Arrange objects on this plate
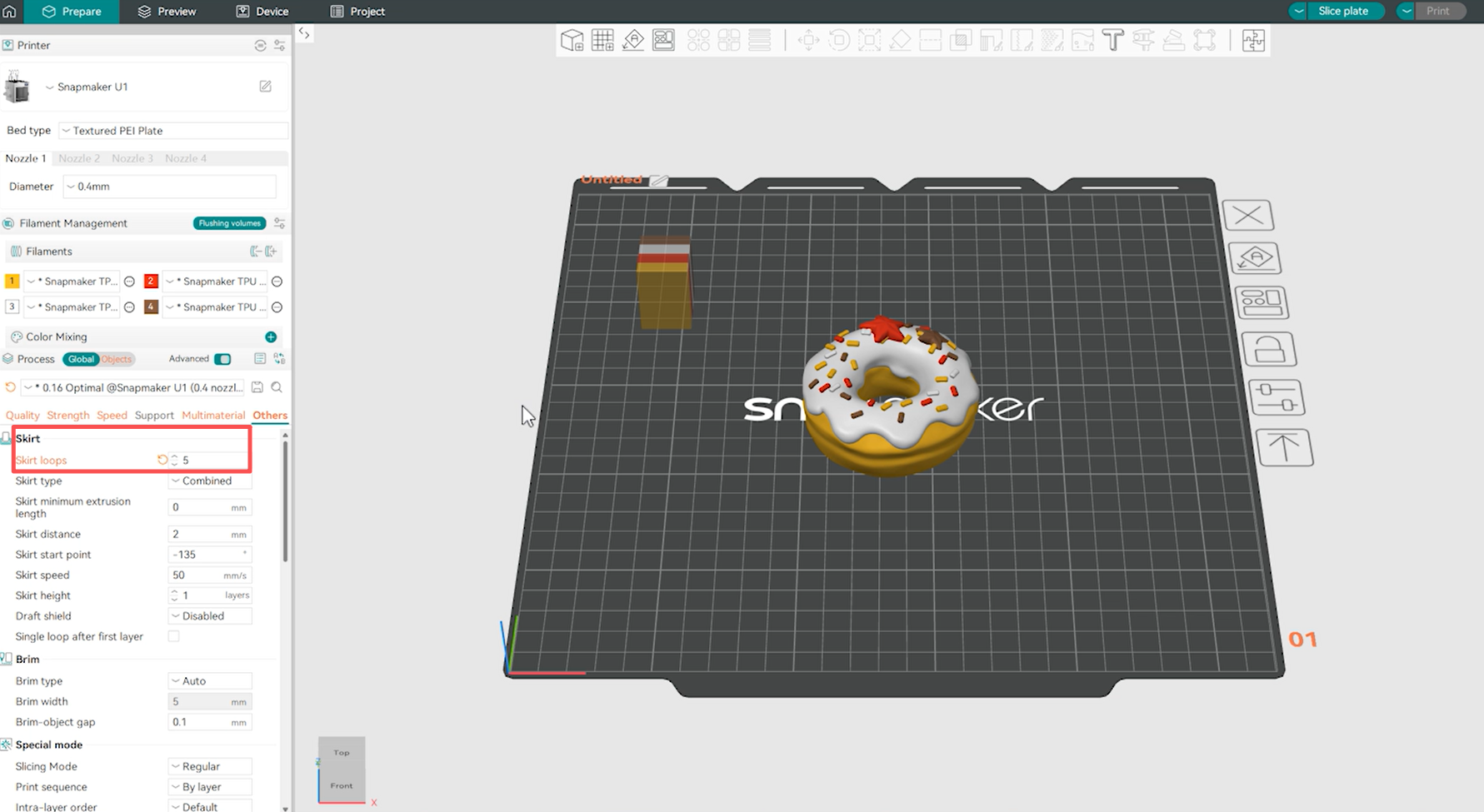This screenshot has height=812, width=1484. coord(1262,302)
